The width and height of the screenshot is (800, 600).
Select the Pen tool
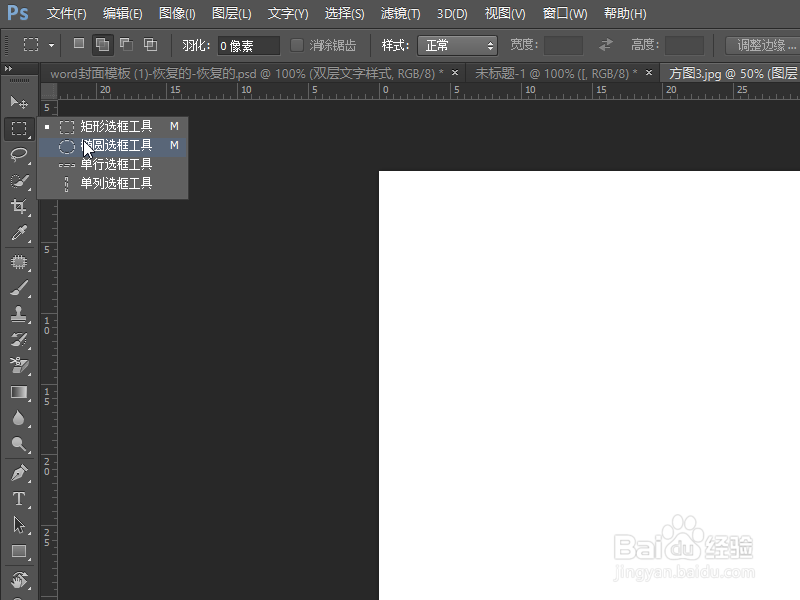pyautogui.click(x=19, y=473)
